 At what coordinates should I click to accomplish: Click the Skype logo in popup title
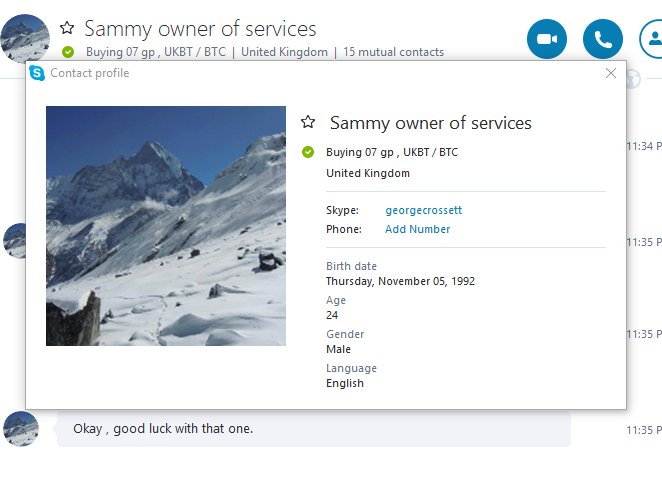tap(37, 73)
